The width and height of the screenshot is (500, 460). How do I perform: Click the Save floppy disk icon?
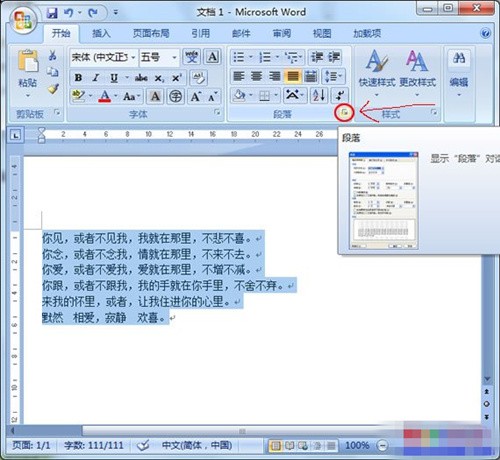52,13
